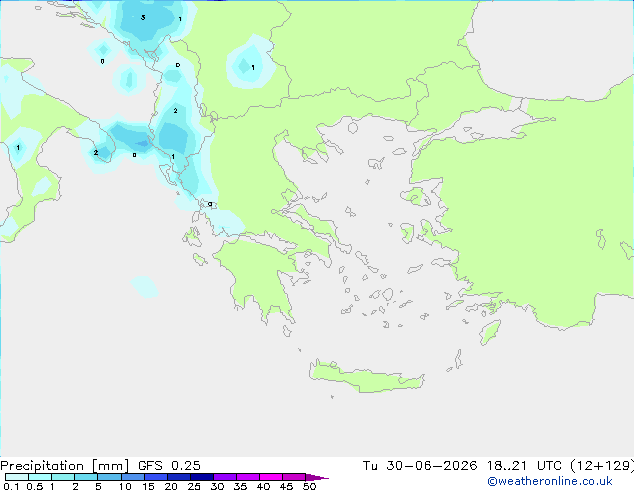
Task: Click the "20" legend scale label
Action: pyautogui.click(x=171, y=486)
